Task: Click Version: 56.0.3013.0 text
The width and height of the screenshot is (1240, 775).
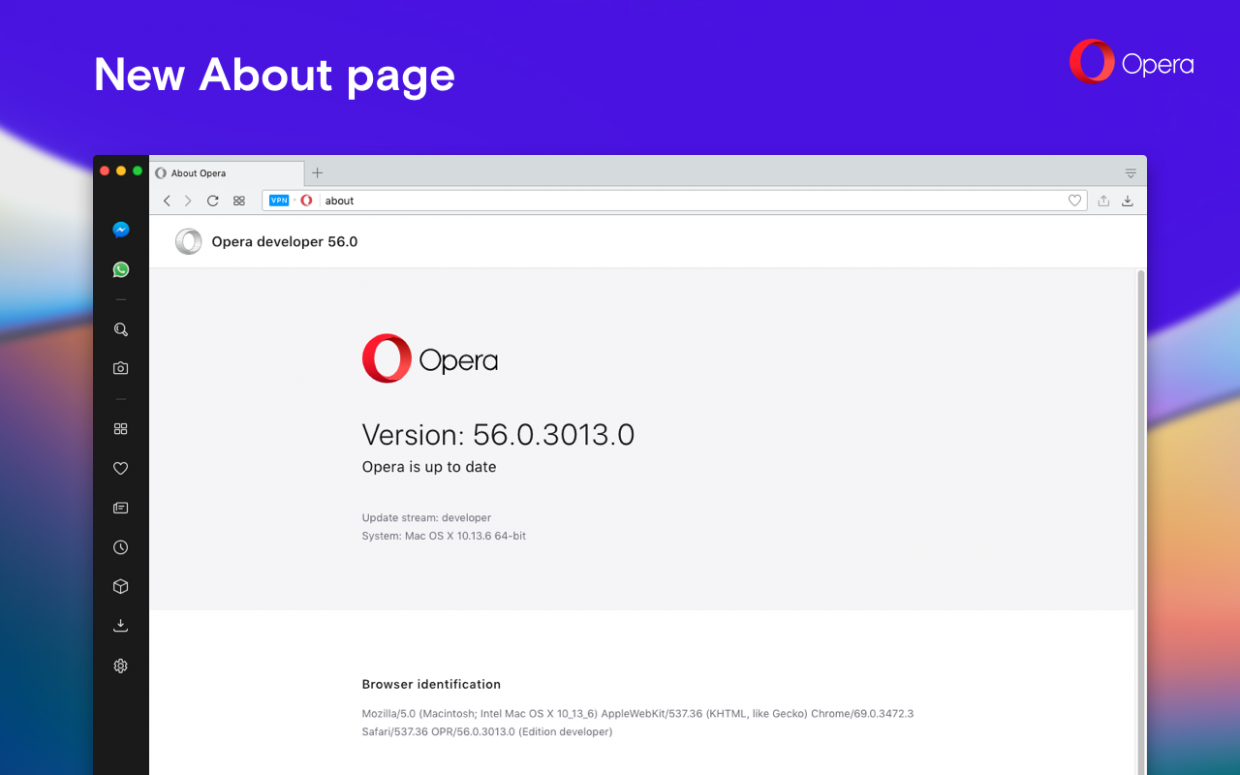Action: 498,435
